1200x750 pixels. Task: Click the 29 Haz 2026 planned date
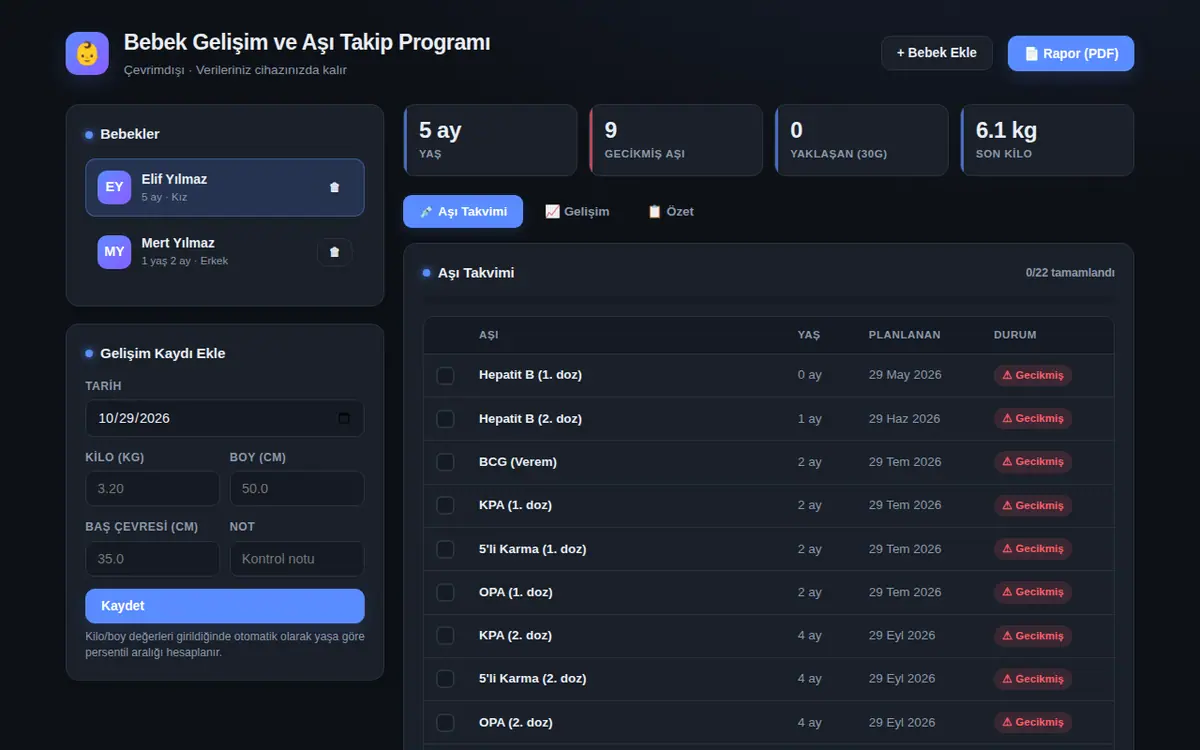coord(904,419)
